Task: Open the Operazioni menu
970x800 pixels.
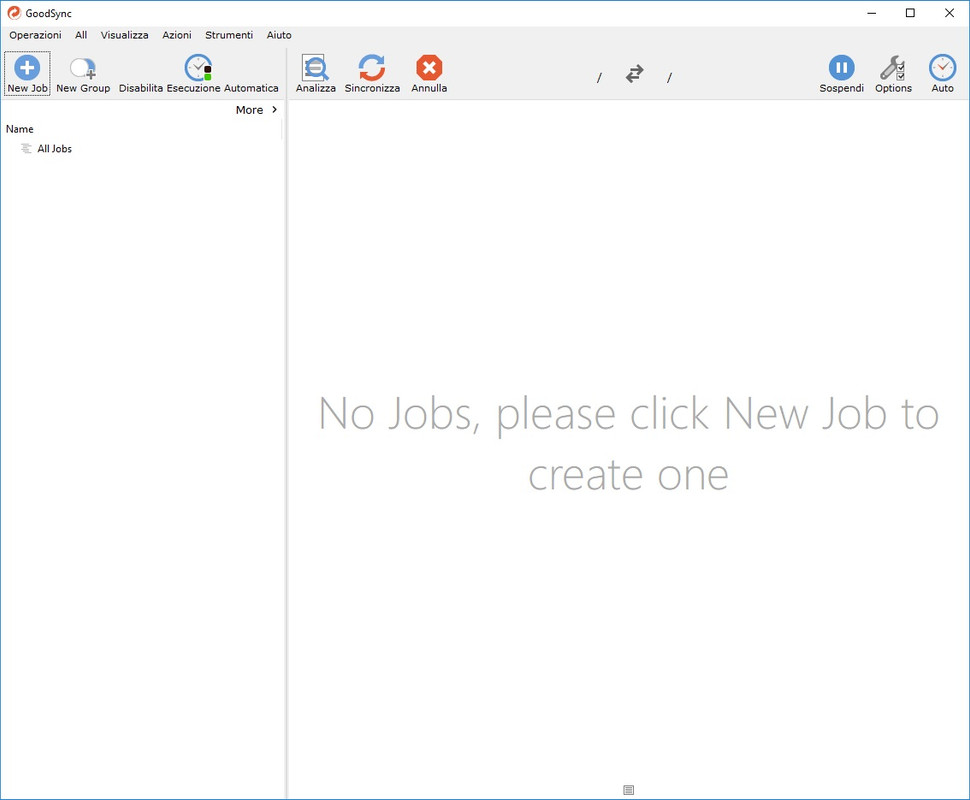Action: coord(35,35)
